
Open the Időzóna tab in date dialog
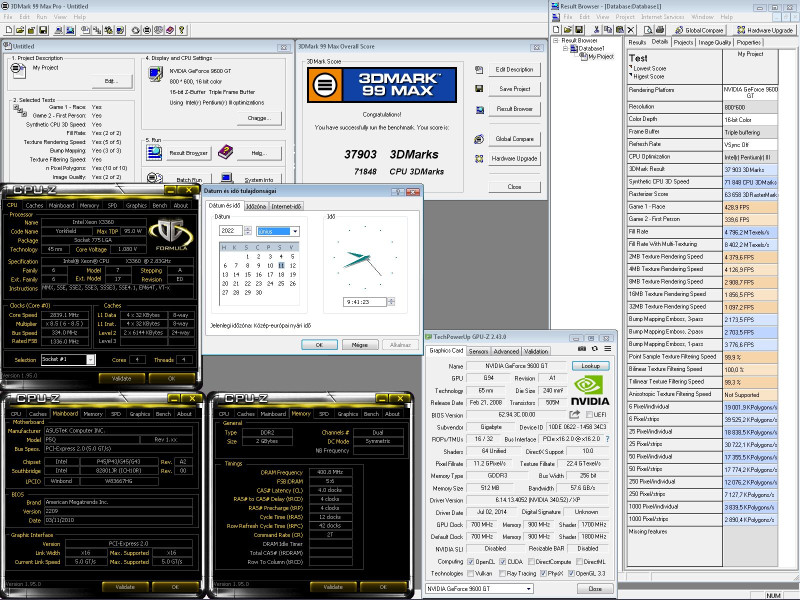click(x=256, y=207)
